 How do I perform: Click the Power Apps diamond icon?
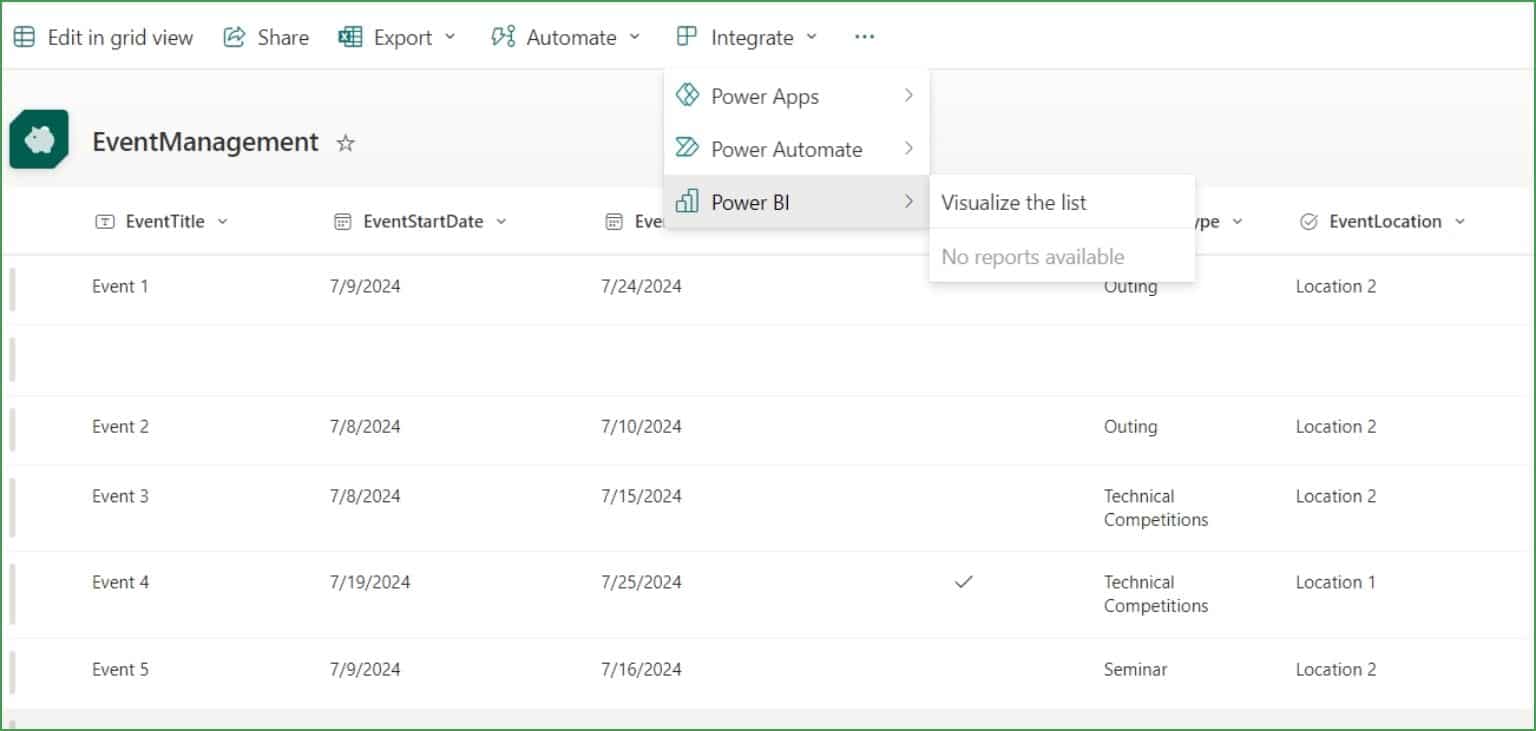click(x=687, y=95)
